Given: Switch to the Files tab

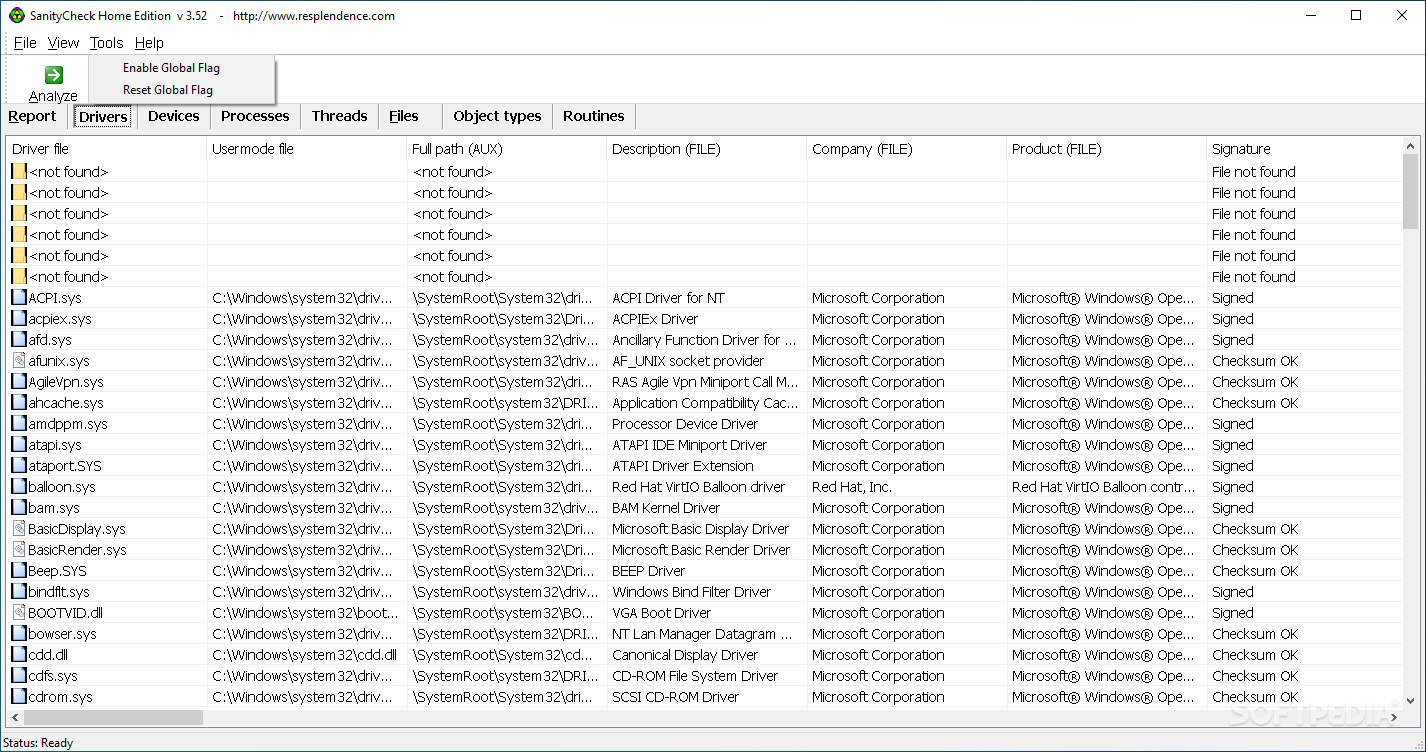Looking at the screenshot, I should pos(404,116).
